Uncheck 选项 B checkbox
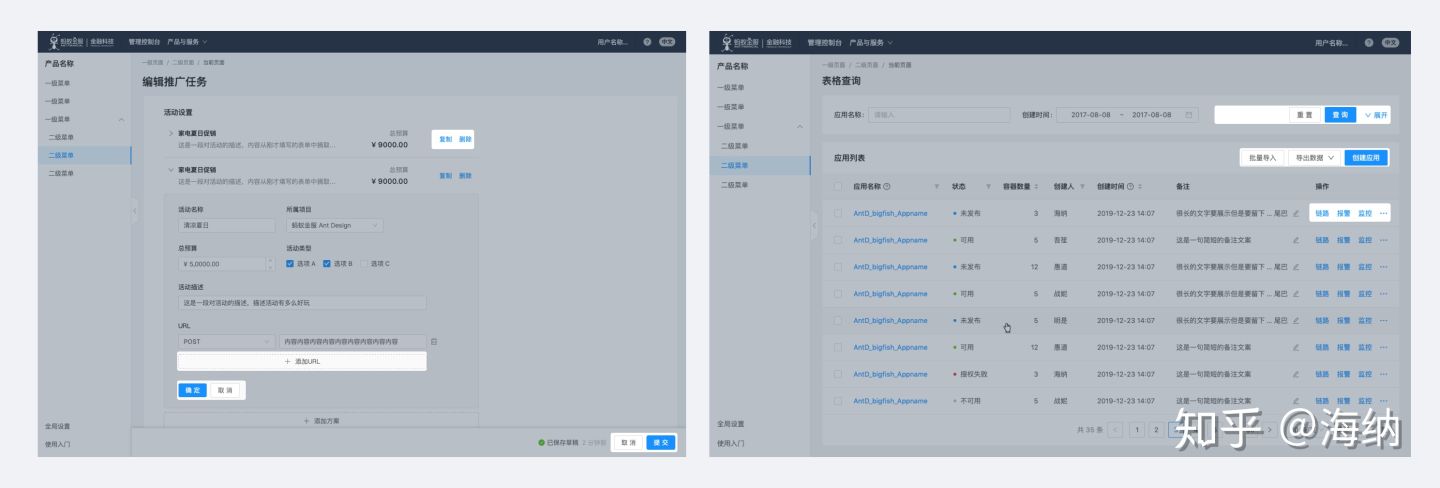The width and height of the screenshot is (1440, 488). pyautogui.click(x=327, y=264)
